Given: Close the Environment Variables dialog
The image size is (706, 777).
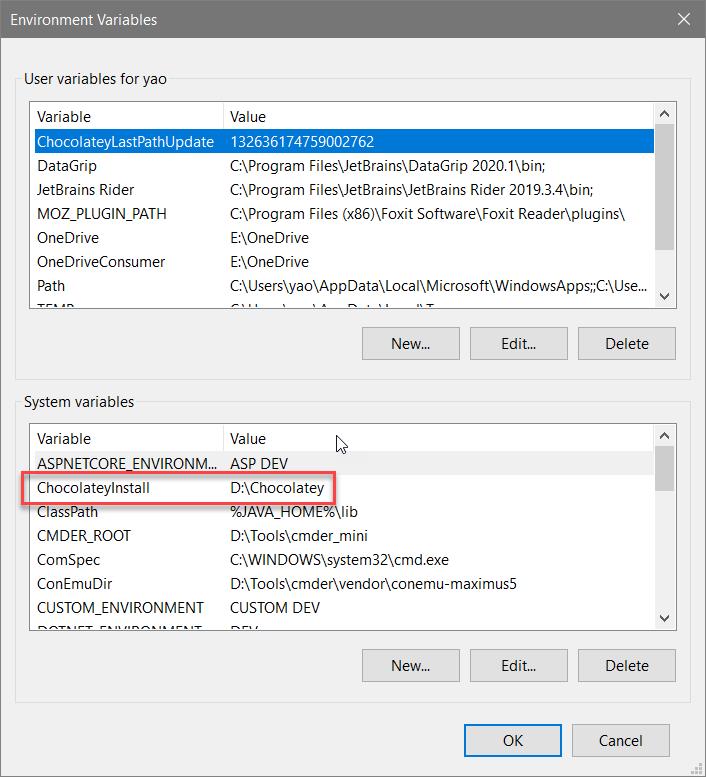Looking at the screenshot, I should coord(683,19).
